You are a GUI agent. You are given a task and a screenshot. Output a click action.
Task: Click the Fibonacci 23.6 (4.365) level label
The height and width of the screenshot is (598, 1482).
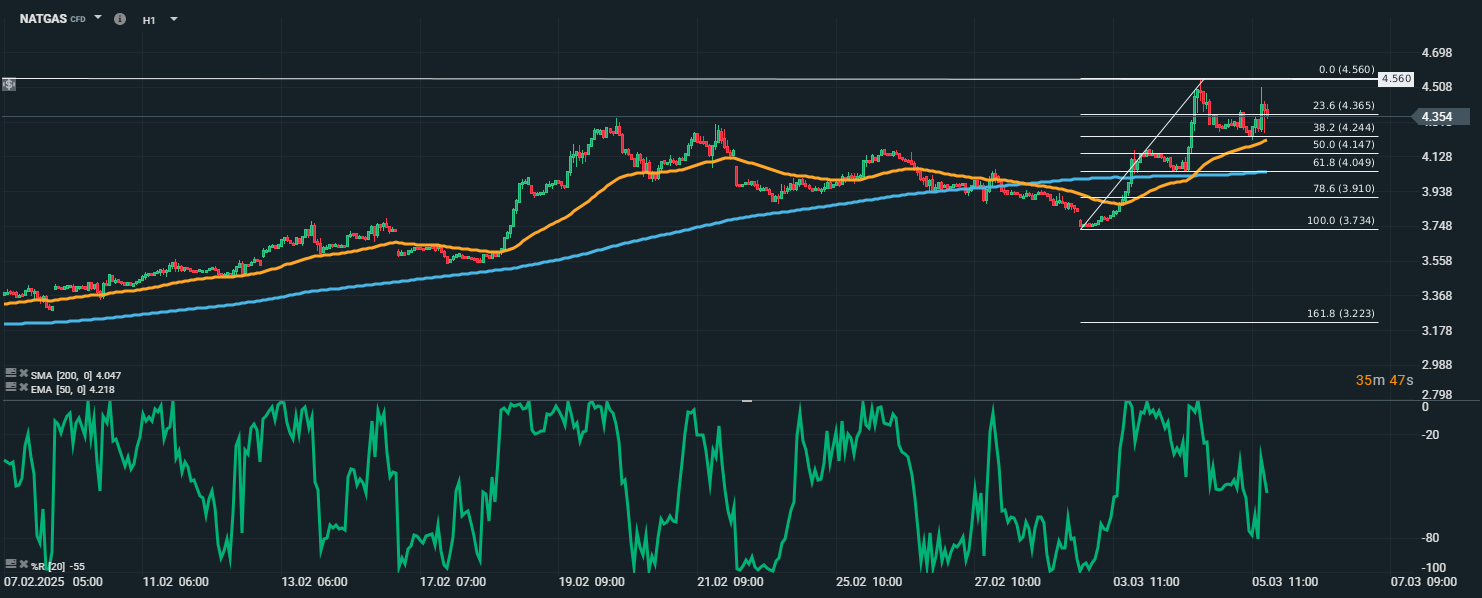[1344, 105]
